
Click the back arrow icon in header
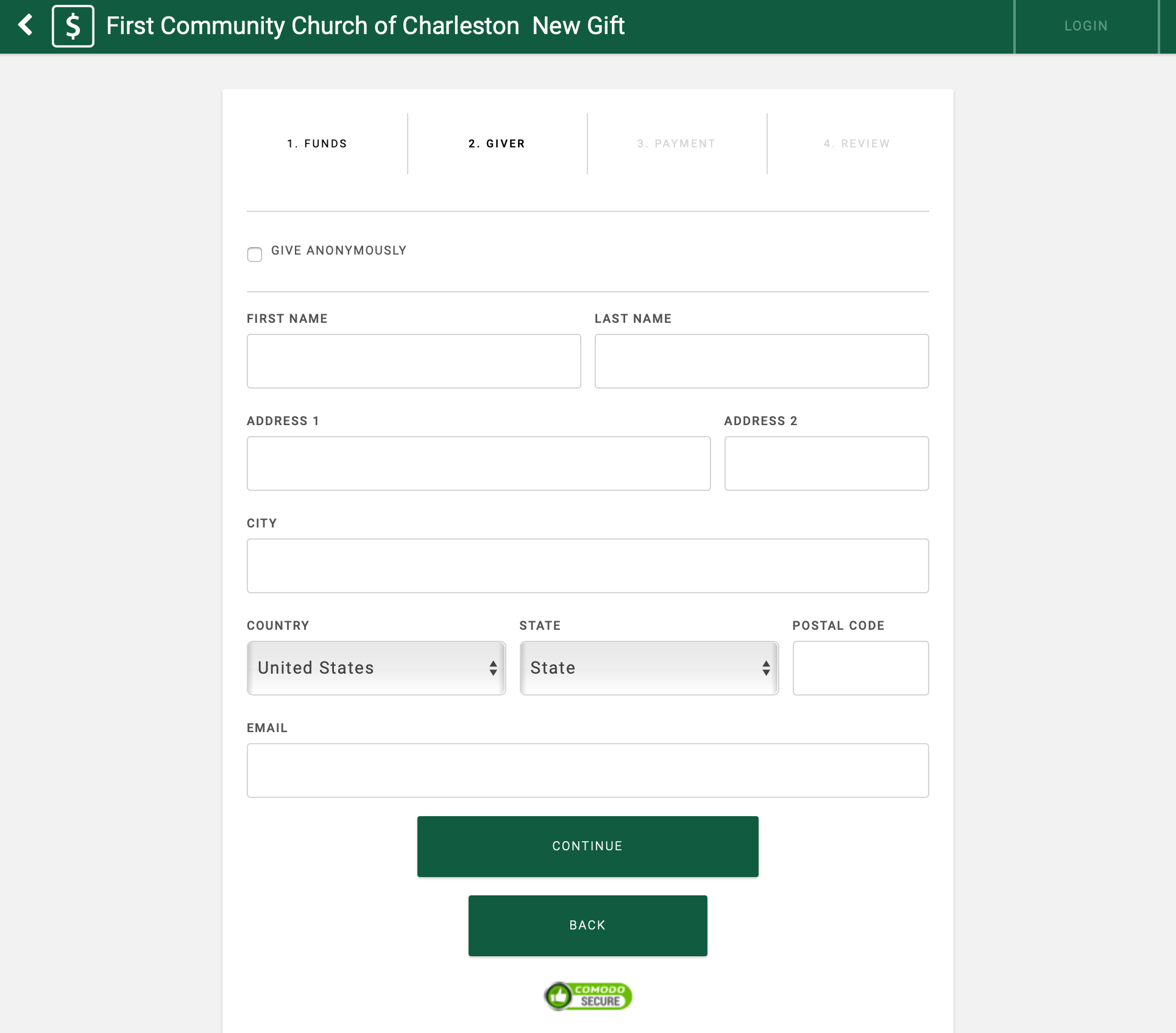[26, 26]
